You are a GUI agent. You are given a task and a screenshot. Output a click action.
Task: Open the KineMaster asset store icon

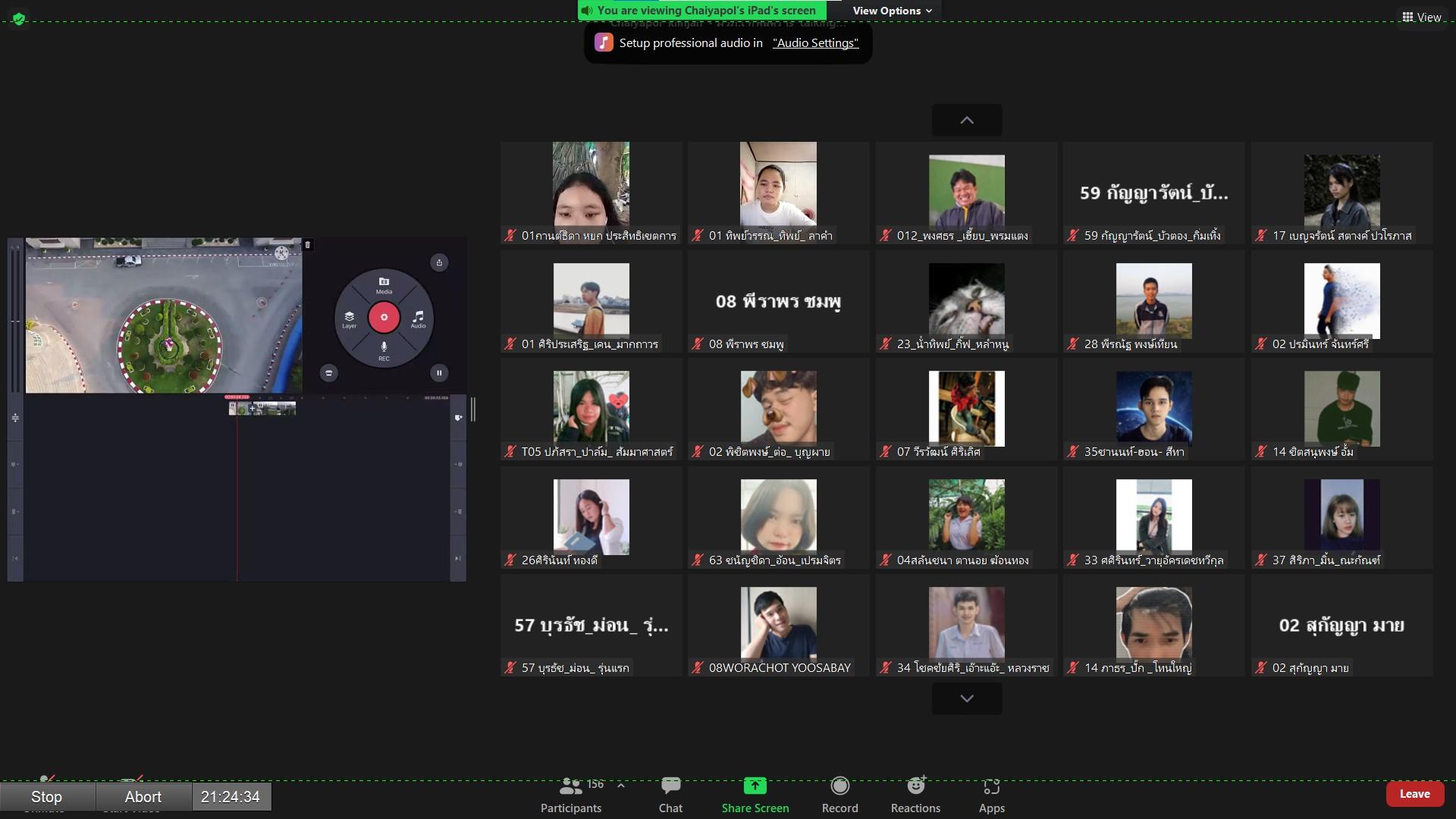pos(328,372)
